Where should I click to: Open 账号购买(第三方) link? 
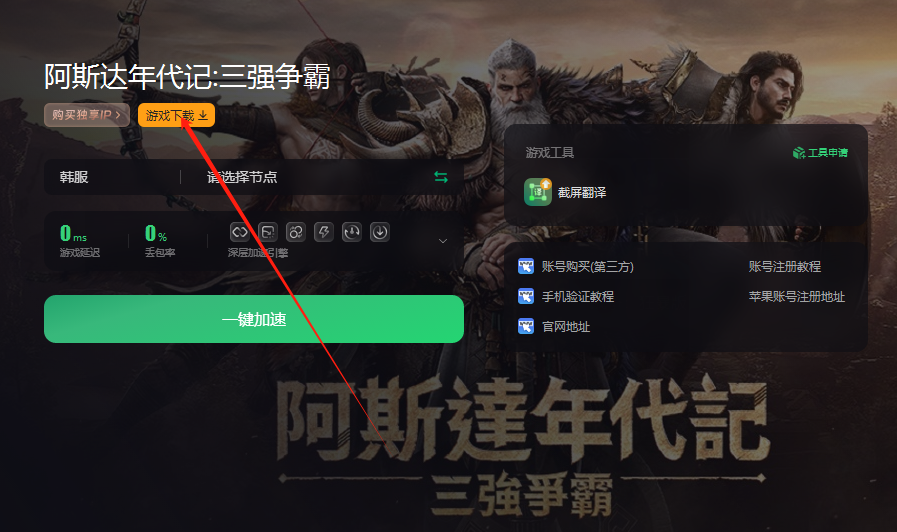[x=575, y=267]
